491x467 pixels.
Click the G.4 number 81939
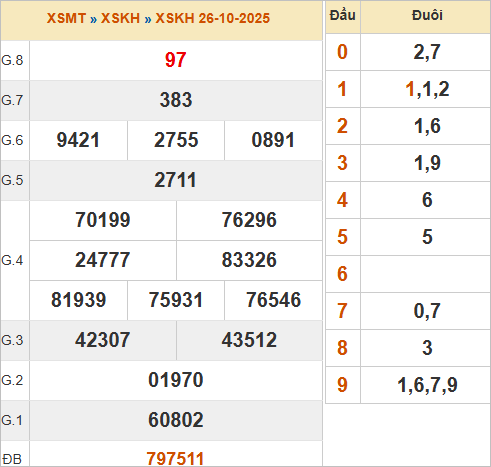point(78,300)
